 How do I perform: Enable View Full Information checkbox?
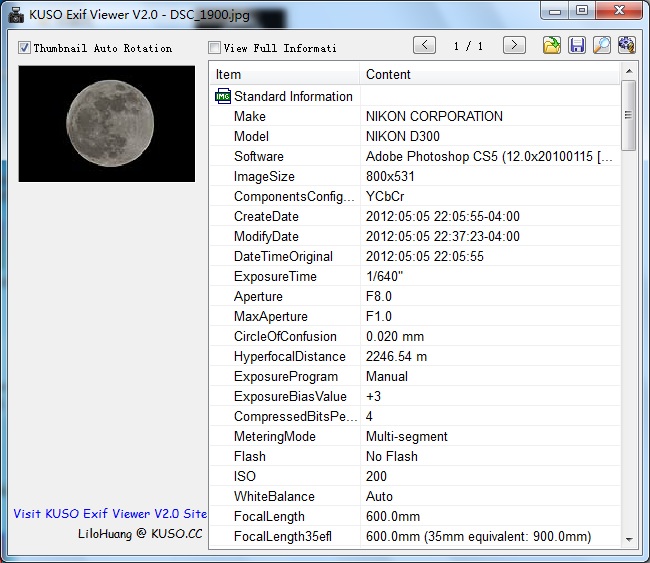click(214, 48)
